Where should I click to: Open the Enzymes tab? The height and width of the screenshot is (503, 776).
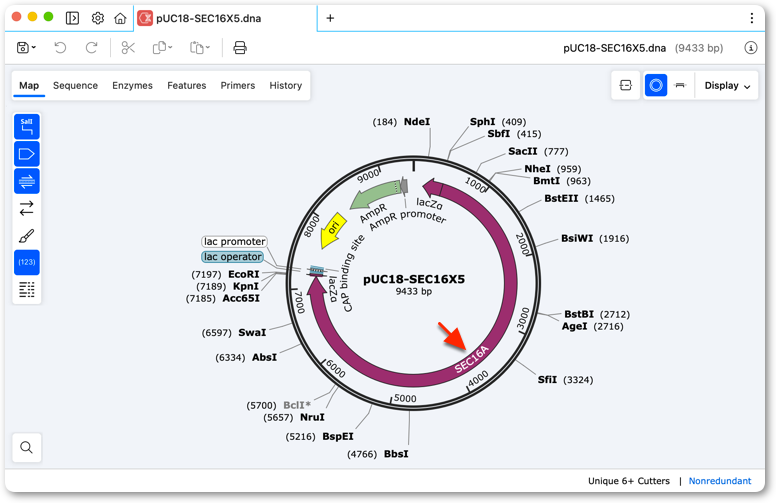[x=132, y=86]
